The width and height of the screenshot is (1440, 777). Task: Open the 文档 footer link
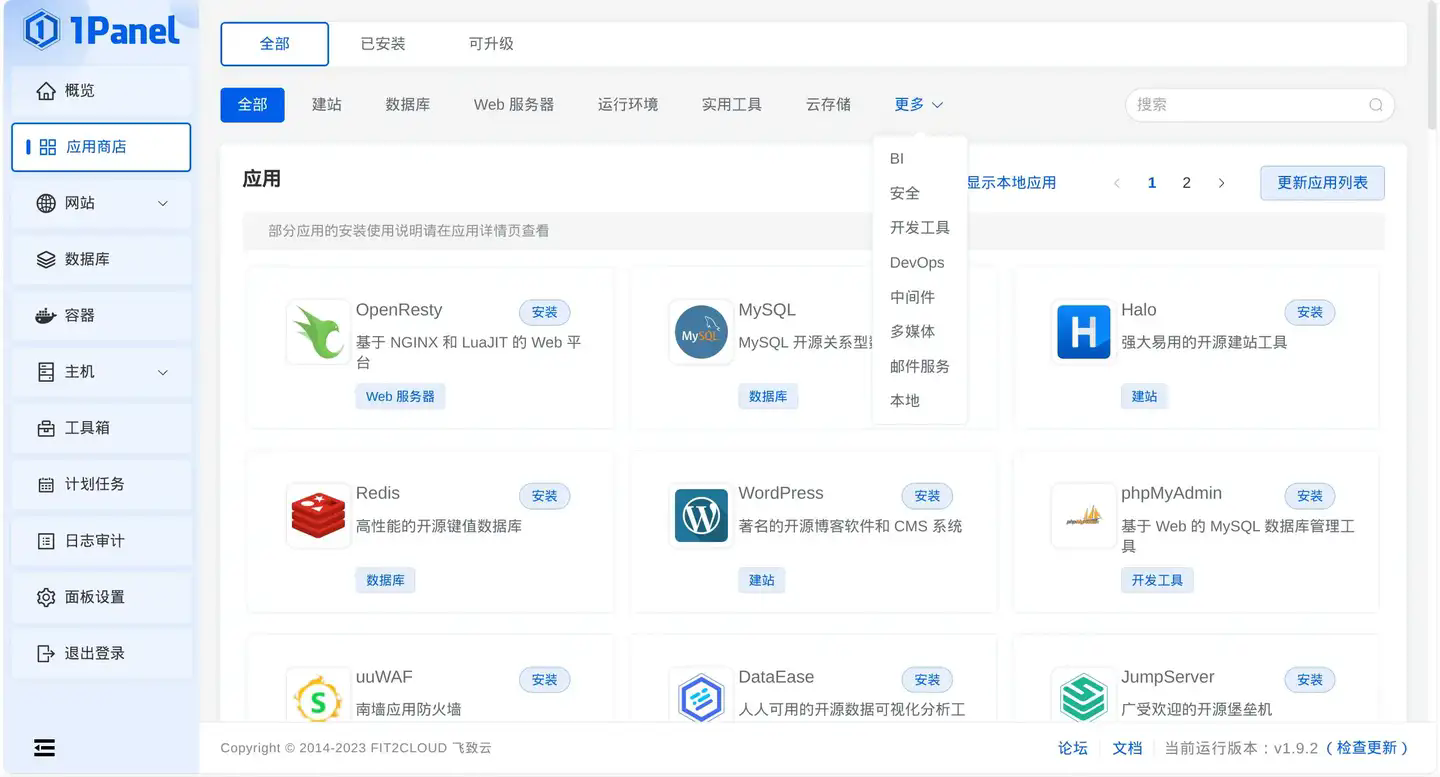click(x=1127, y=748)
